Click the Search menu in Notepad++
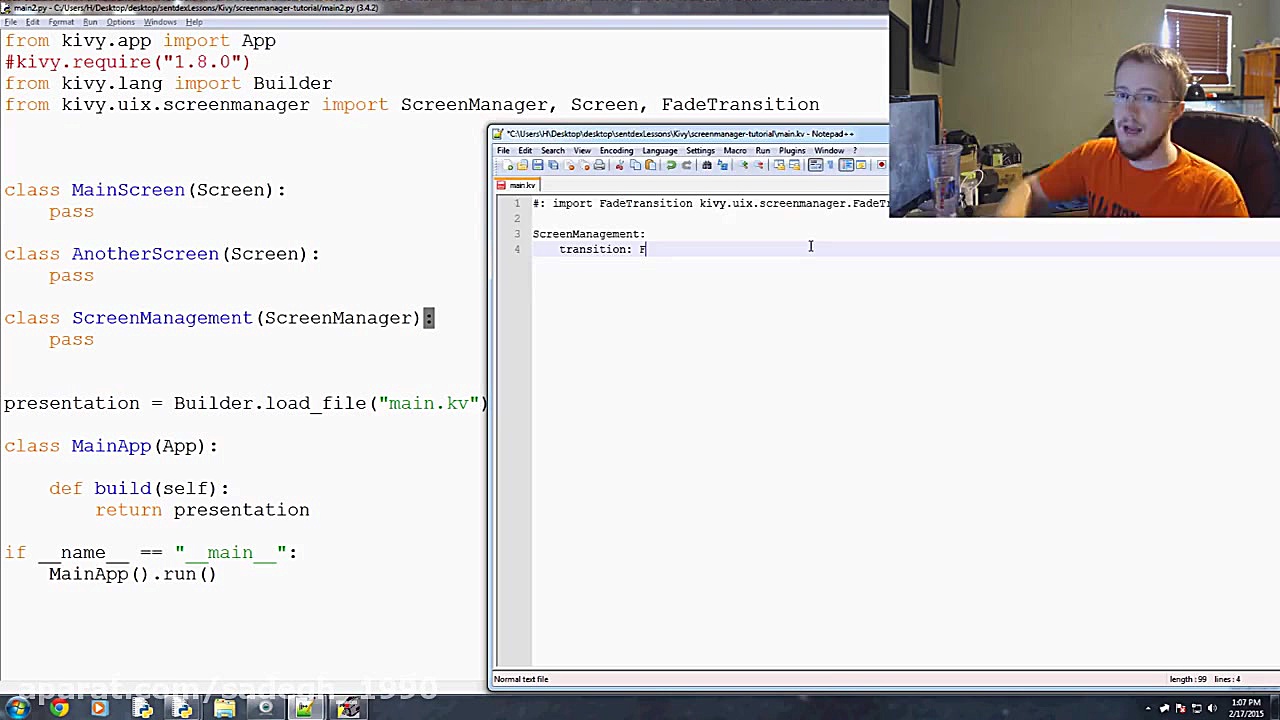The image size is (1280, 720). 552,150
